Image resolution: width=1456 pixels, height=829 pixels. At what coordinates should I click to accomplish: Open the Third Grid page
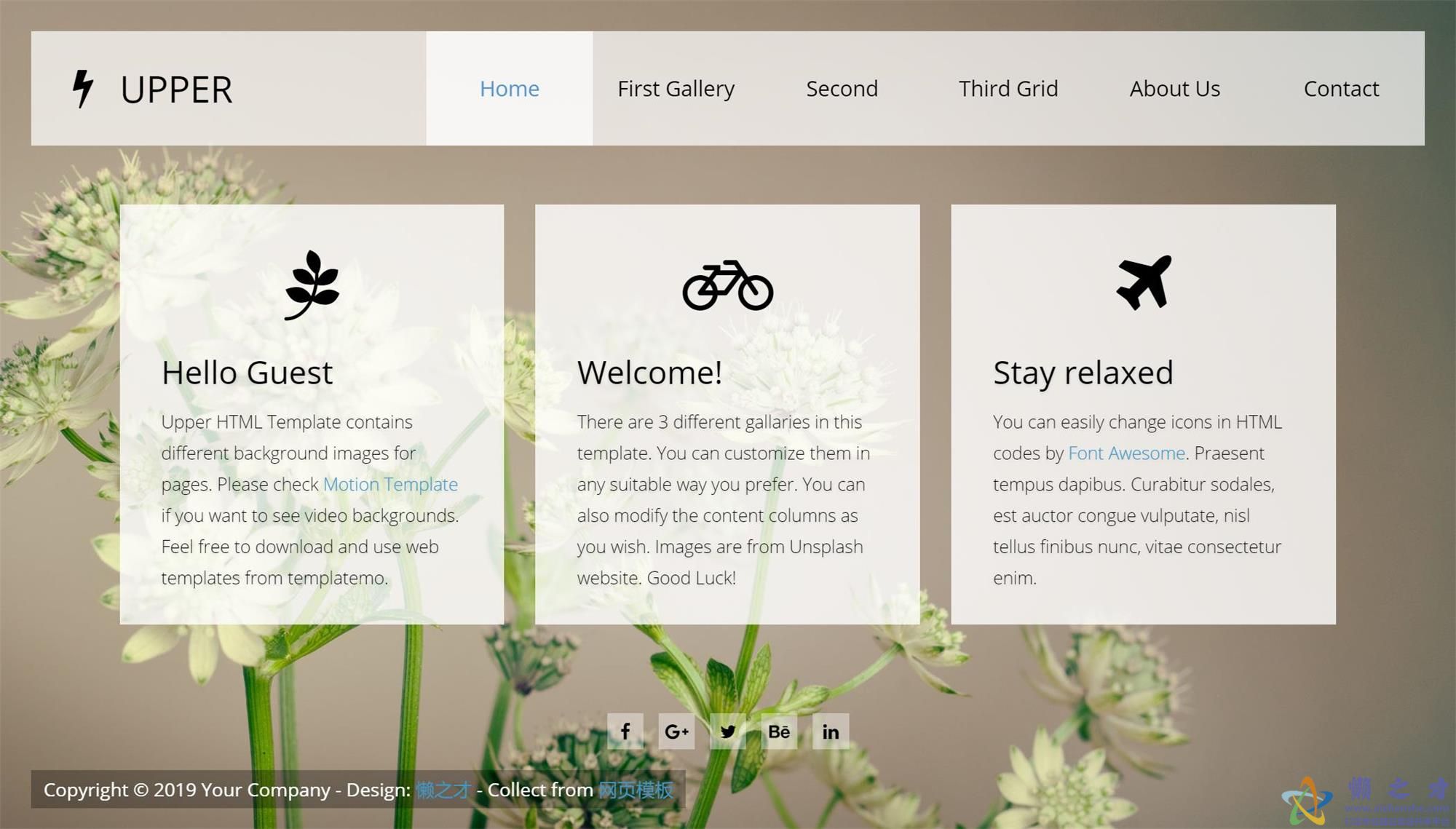point(1008,88)
